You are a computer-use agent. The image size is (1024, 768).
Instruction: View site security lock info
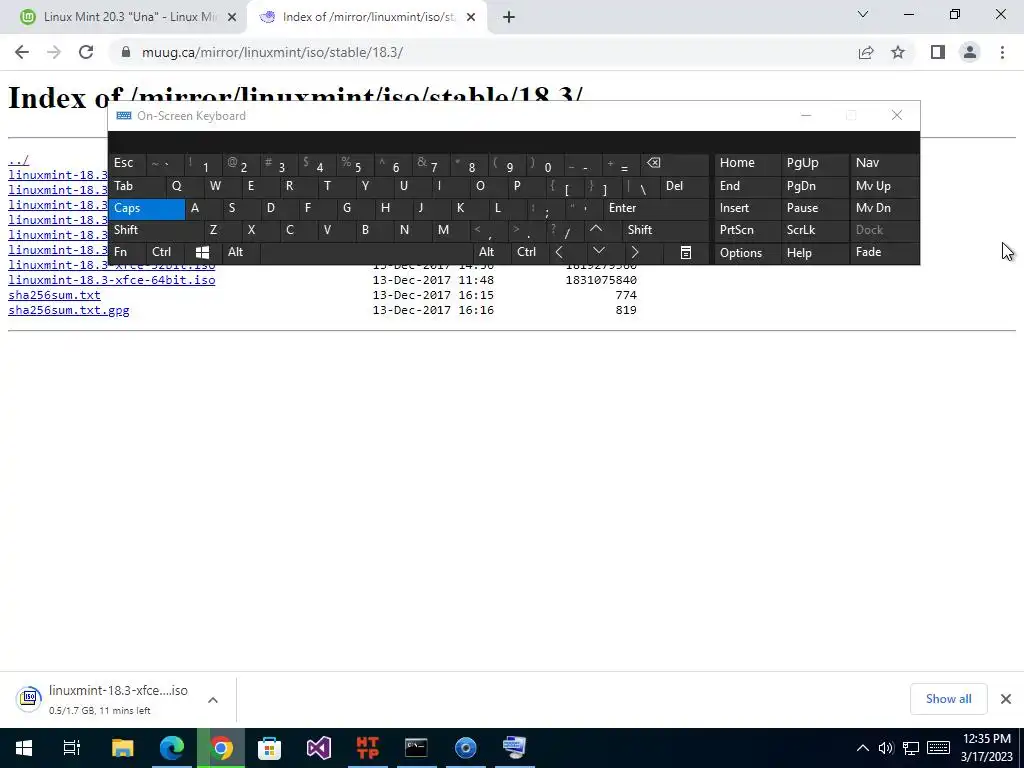126,52
